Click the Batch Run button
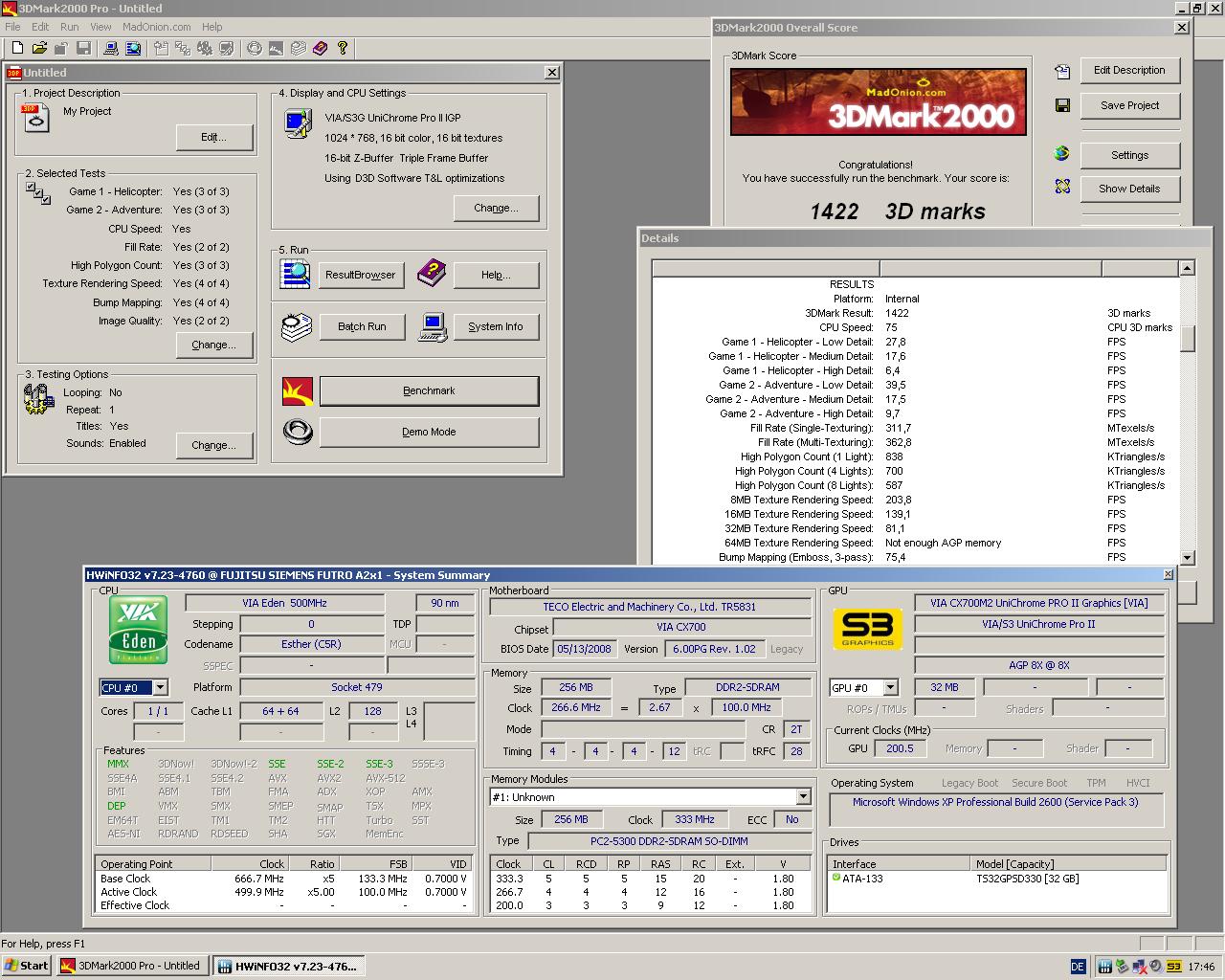The height and width of the screenshot is (980, 1225). (x=362, y=326)
